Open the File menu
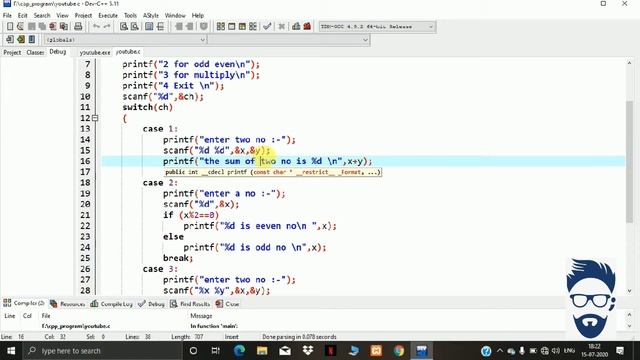This screenshot has height=360, width=640. (x=7, y=16)
